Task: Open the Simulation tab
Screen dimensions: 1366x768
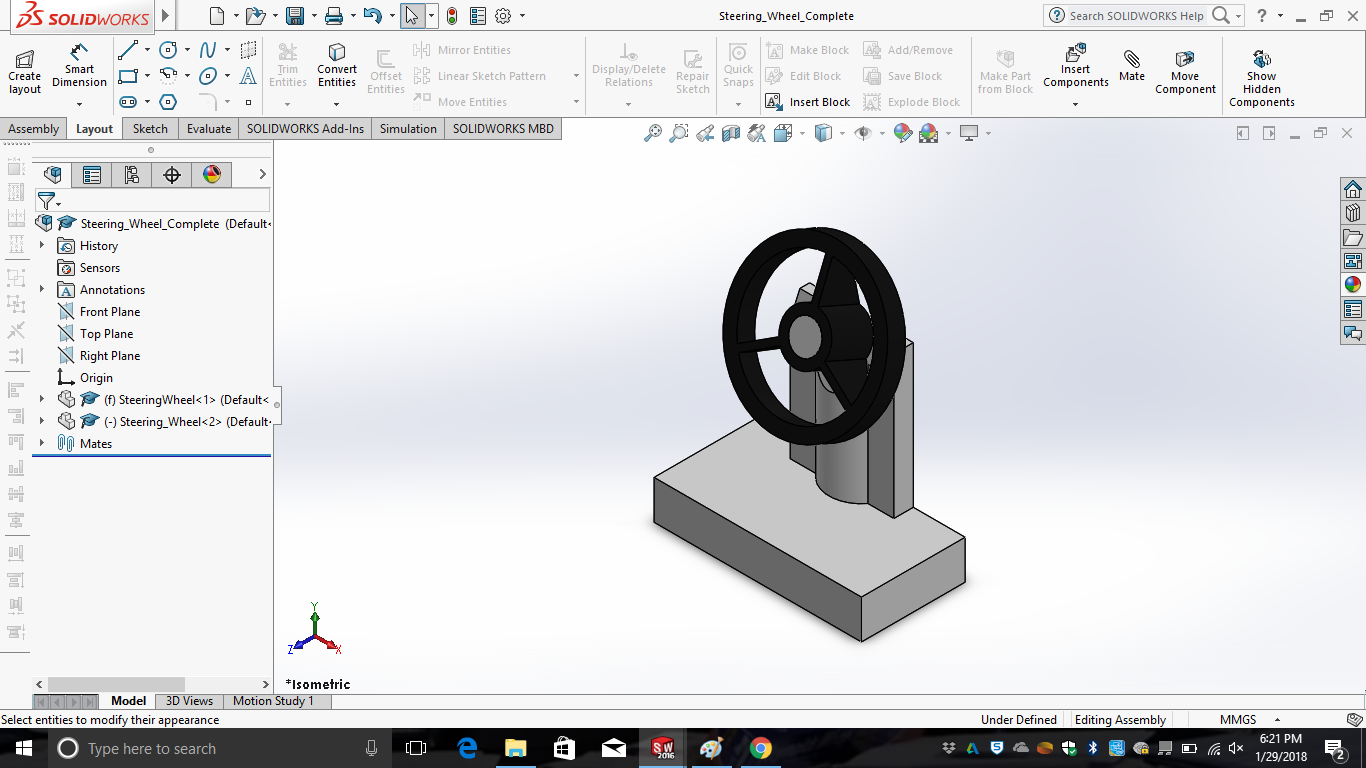Action: pyautogui.click(x=408, y=129)
